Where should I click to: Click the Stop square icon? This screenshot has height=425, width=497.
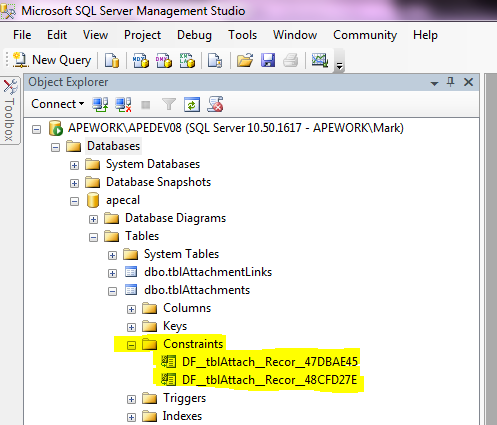(146, 105)
